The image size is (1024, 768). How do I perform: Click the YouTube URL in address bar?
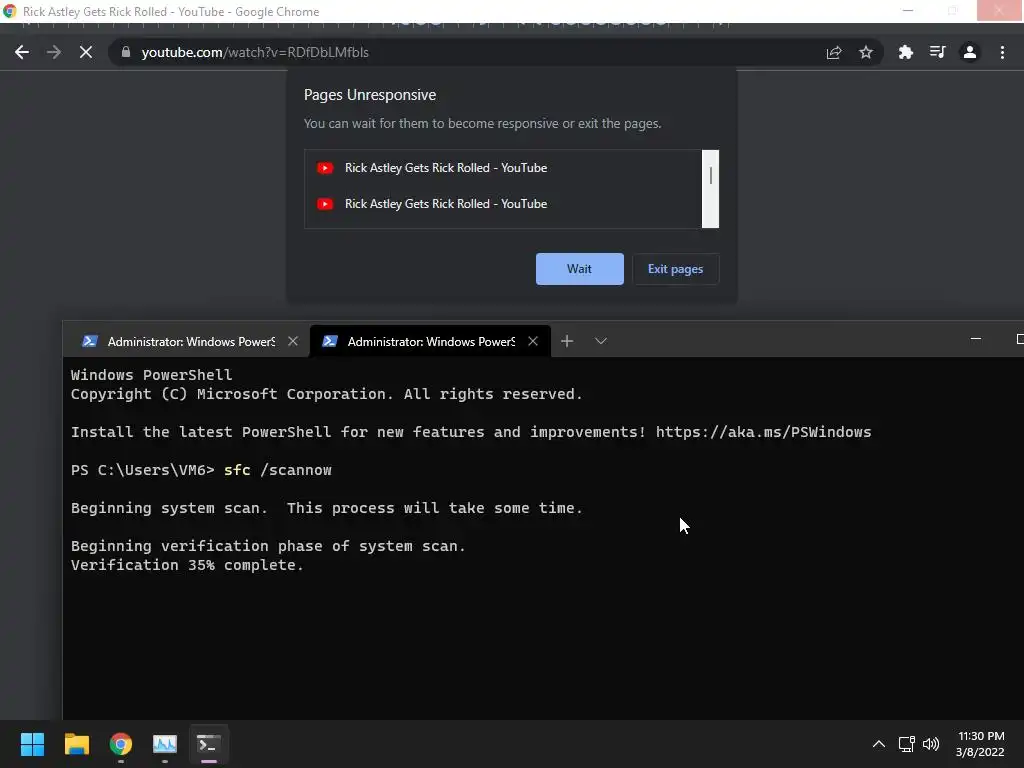click(x=255, y=52)
